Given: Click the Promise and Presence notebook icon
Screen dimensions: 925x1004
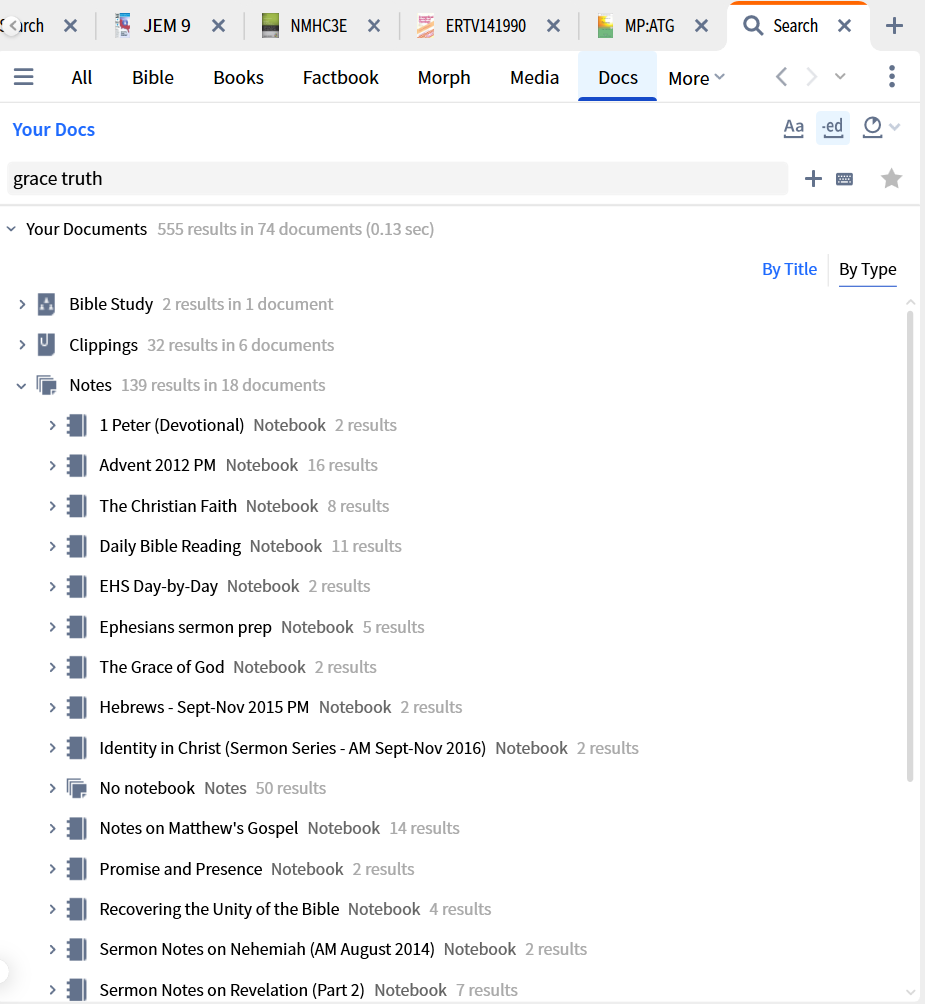Looking at the screenshot, I should (x=77, y=869).
